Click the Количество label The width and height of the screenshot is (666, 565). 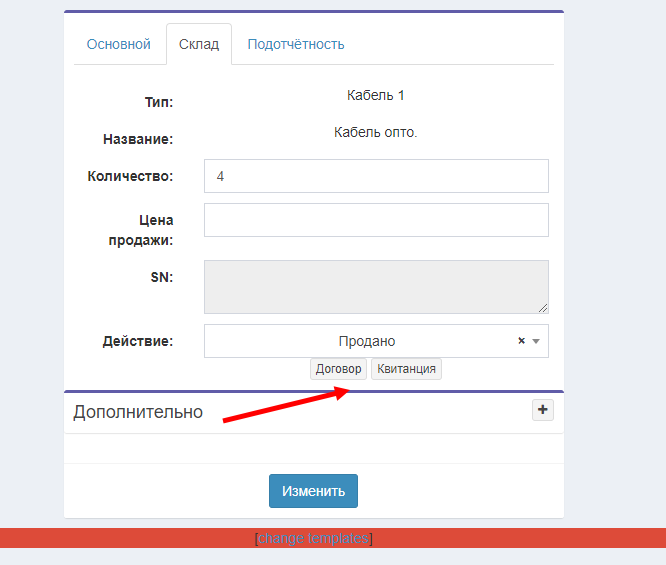click(x=130, y=176)
